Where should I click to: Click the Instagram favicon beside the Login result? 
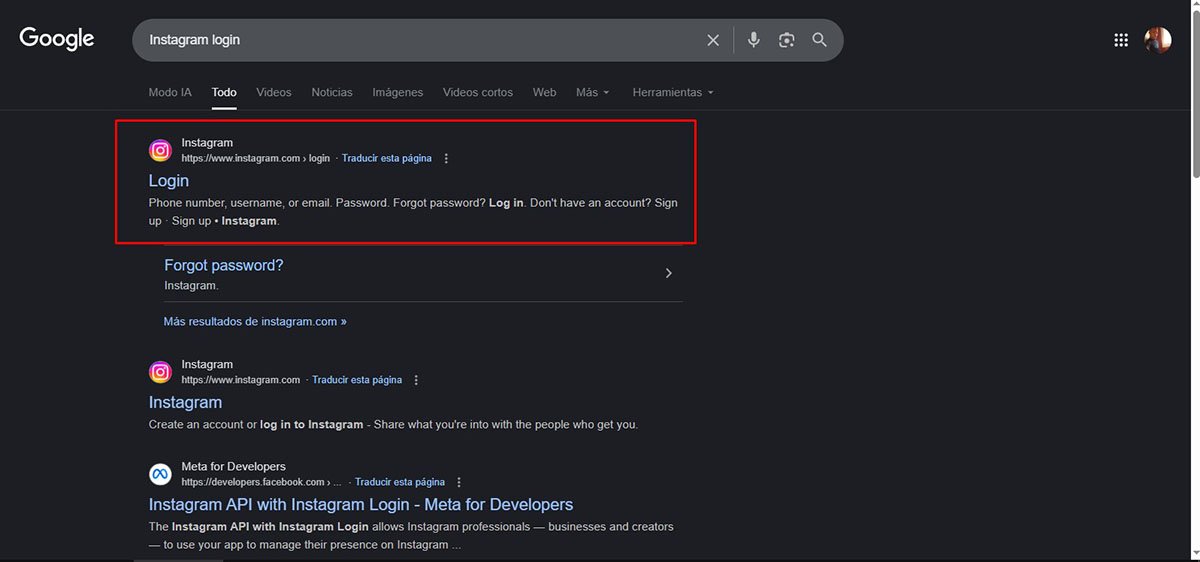(160, 150)
